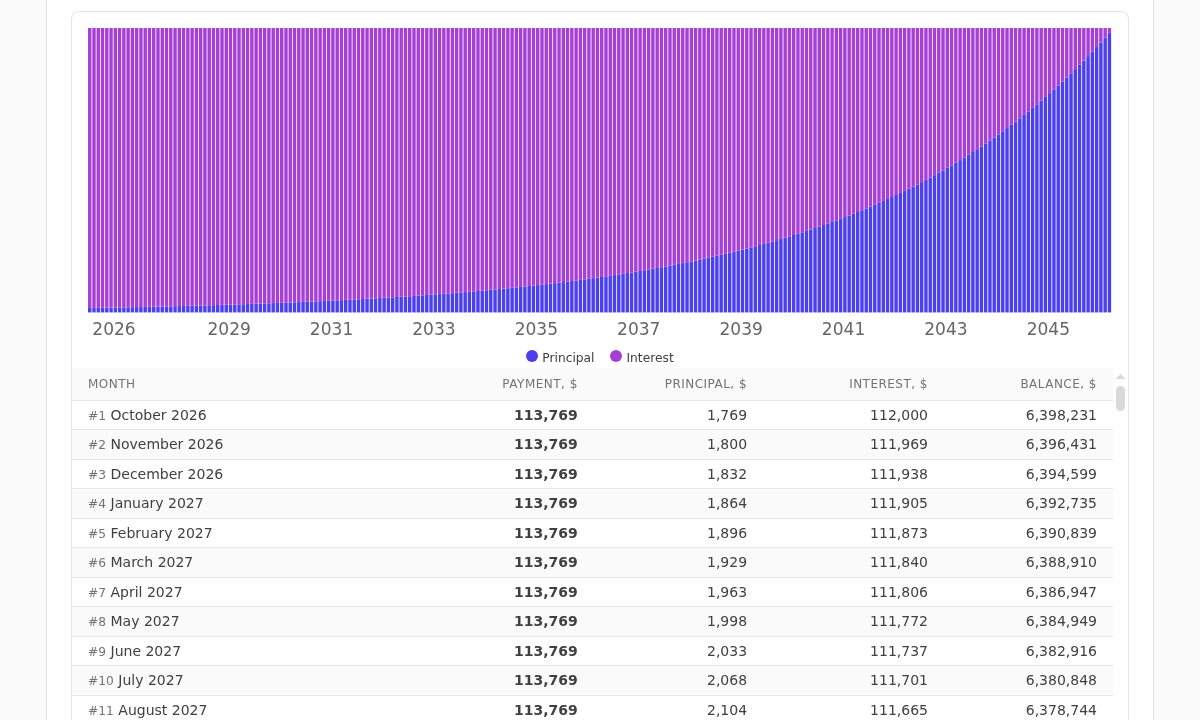The width and height of the screenshot is (1200, 720).
Task: Select the #4 January 2027 row
Action: [x=592, y=503]
